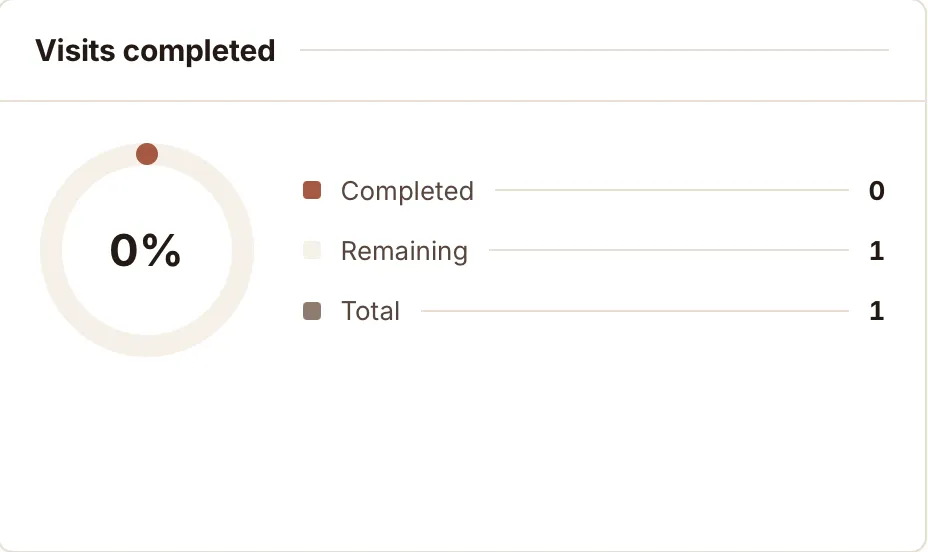928x552 pixels.
Task: Click the 0% label inside the donut
Action: [x=146, y=250]
